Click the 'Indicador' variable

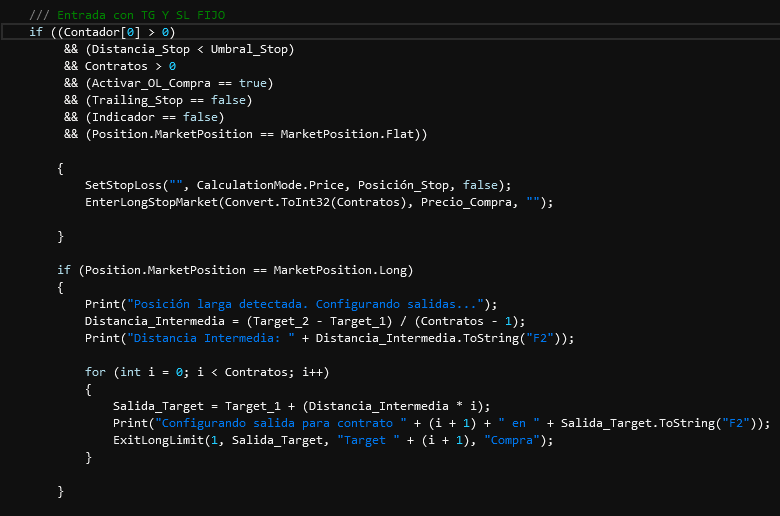tap(123, 117)
